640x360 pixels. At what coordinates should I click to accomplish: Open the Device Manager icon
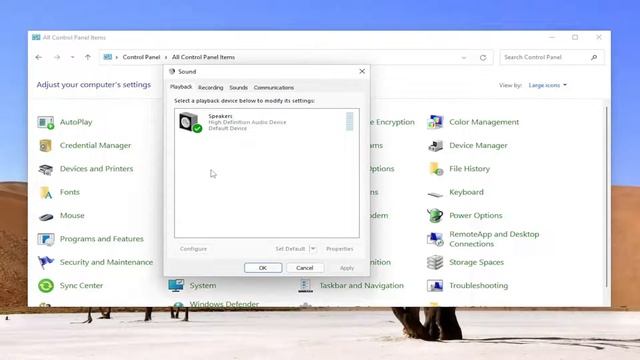click(435, 145)
